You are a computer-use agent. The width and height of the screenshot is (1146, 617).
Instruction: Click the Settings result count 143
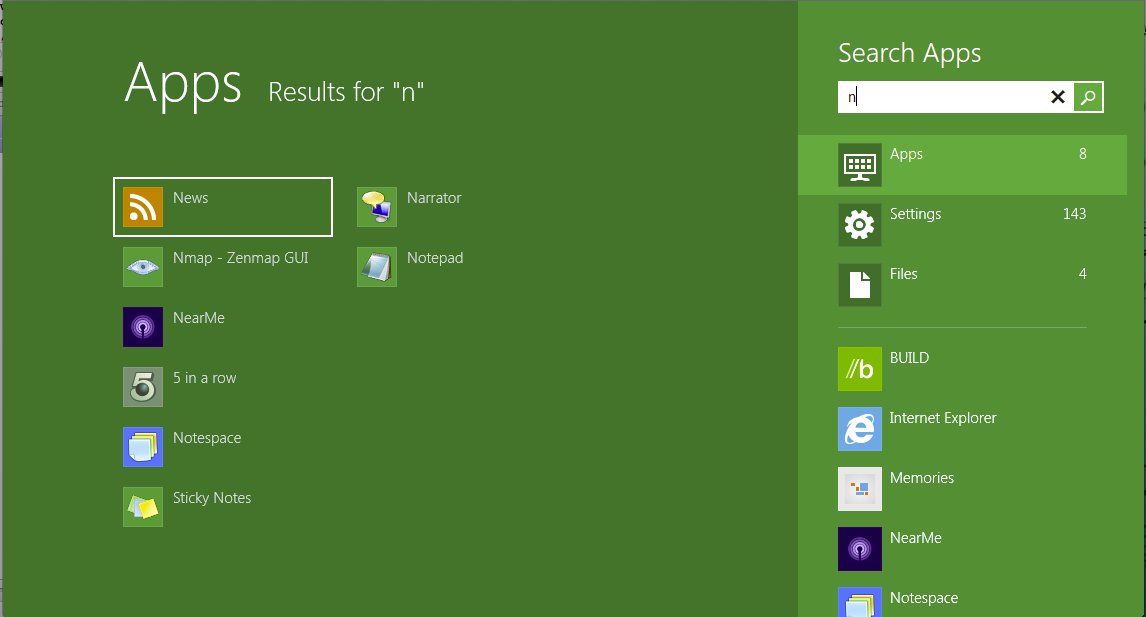click(x=1074, y=214)
